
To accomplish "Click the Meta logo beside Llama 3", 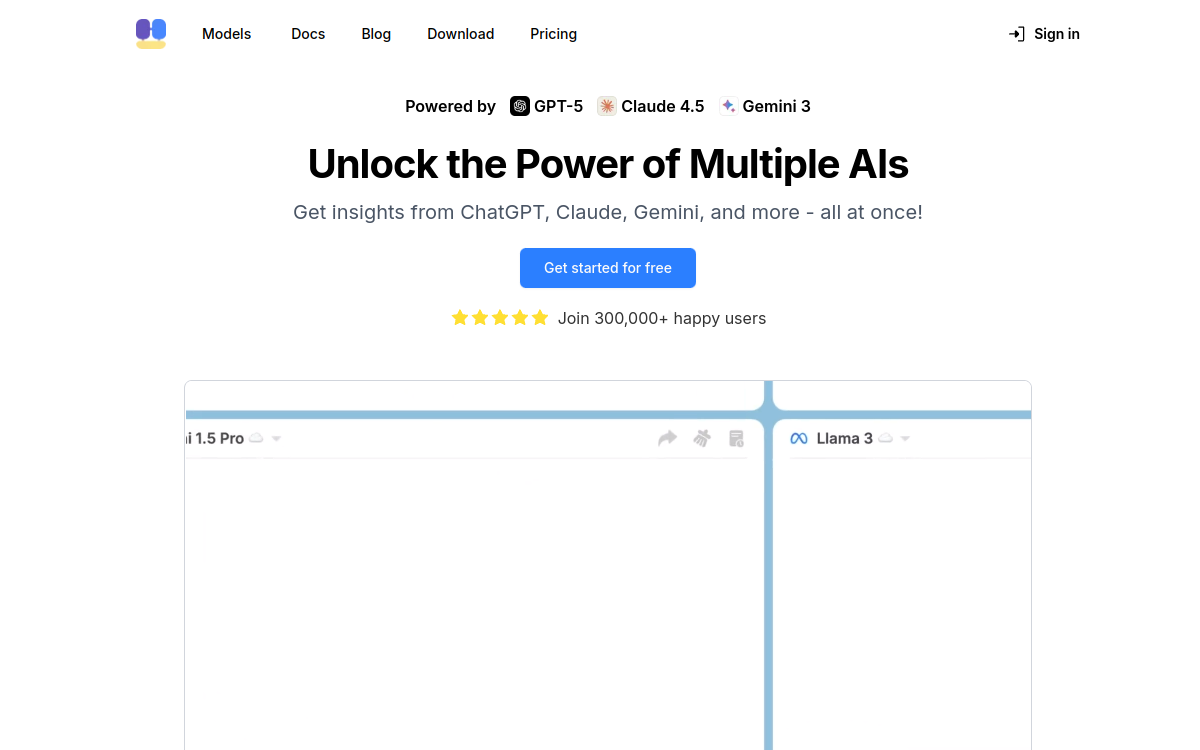I will [x=799, y=439].
